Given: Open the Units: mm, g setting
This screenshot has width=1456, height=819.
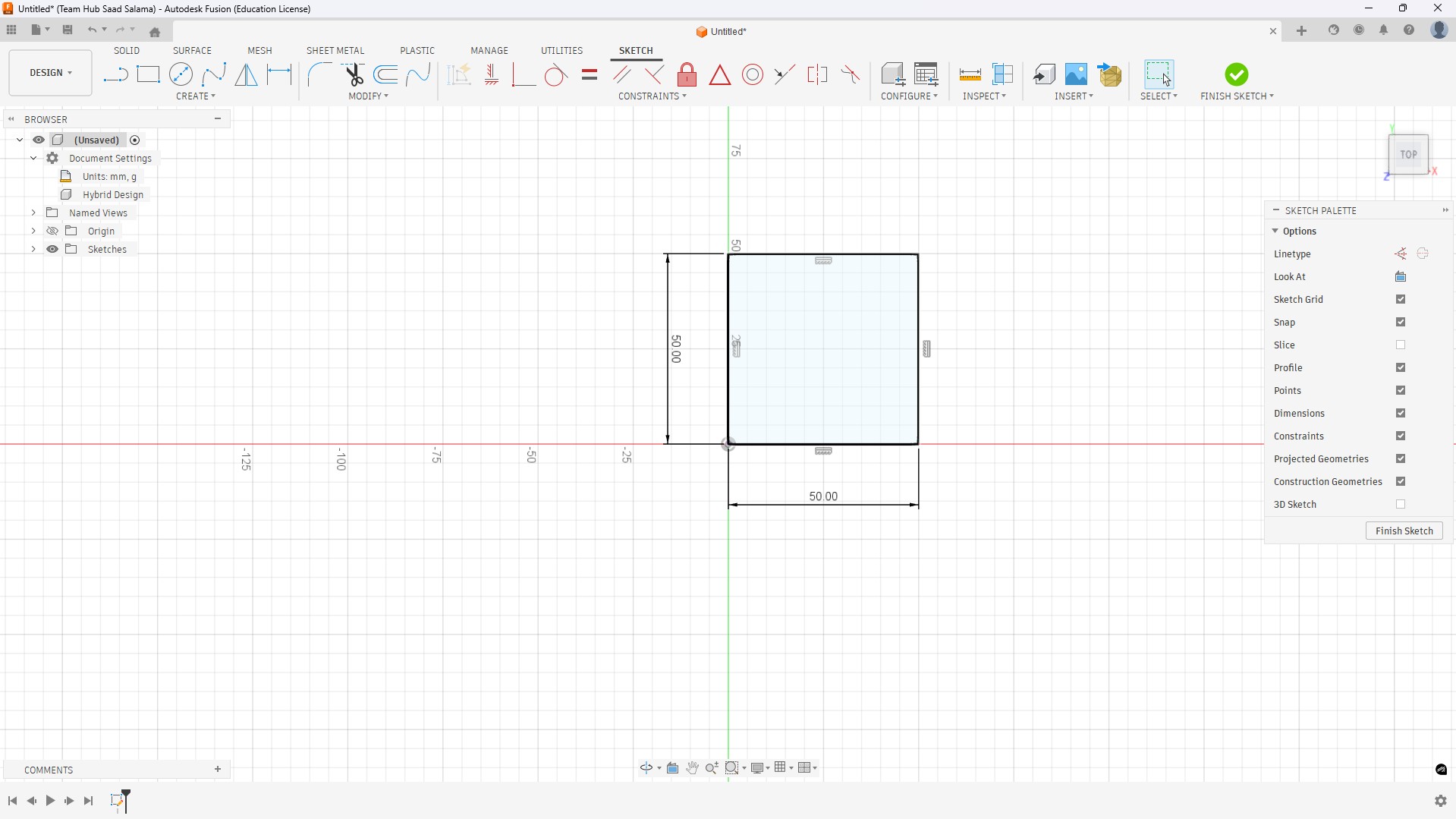Looking at the screenshot, I should 109,177.
